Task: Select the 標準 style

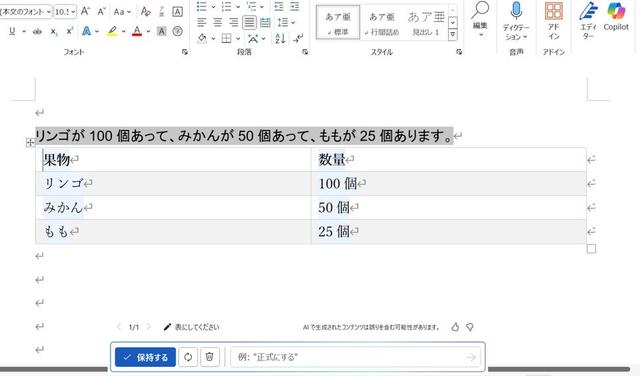Action: [338, 22]
